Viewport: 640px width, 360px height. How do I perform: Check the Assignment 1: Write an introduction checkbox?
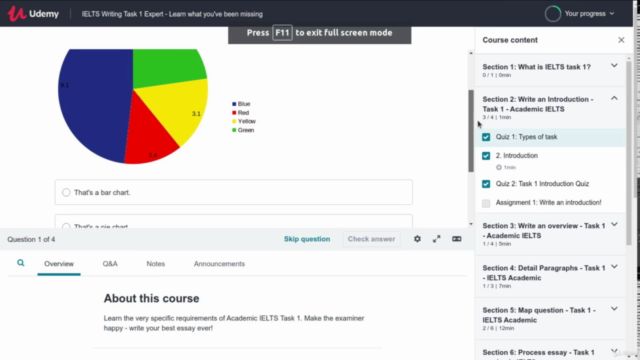click(486, 203)
